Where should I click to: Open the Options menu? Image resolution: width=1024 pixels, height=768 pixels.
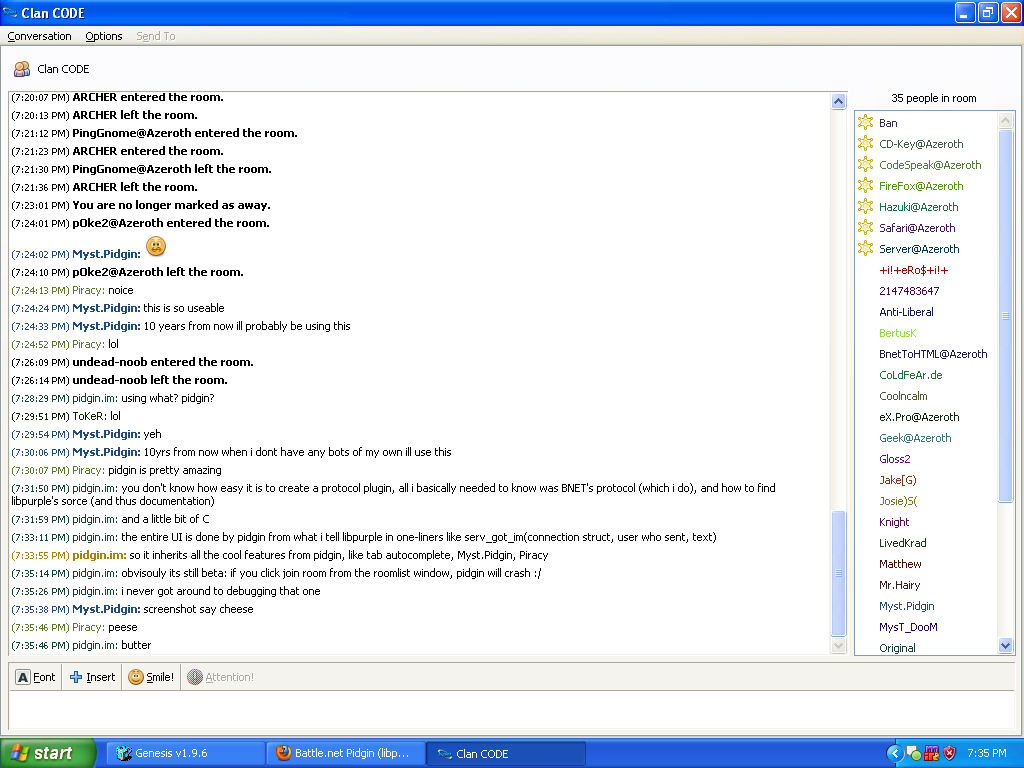coord(104,36)
